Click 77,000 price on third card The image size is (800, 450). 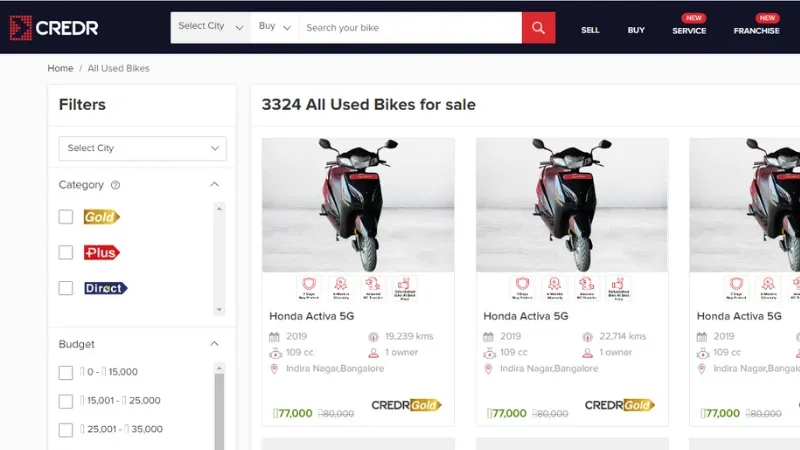click(x=720, y=413)
